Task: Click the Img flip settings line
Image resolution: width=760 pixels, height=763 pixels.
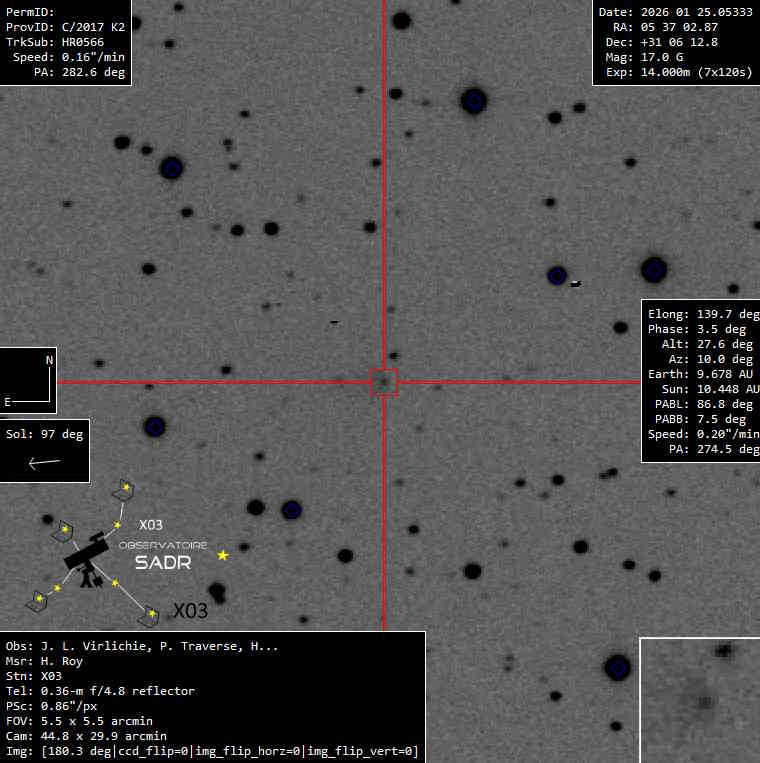Action: coord(212,751)
